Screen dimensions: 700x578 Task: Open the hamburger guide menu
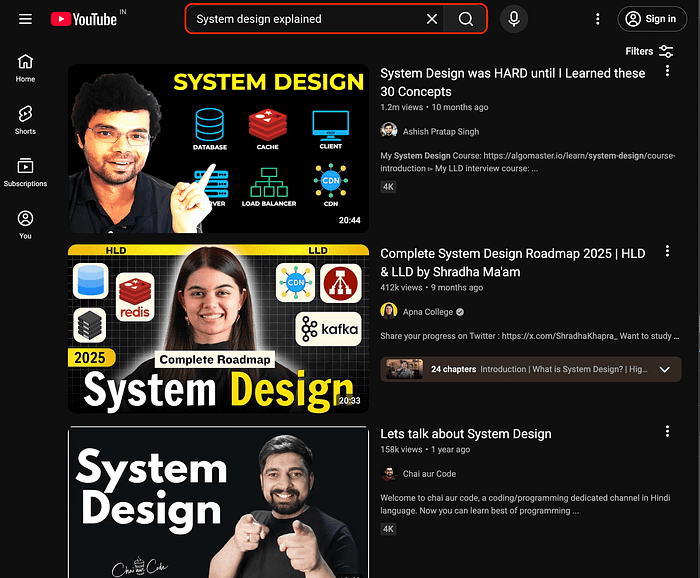pos(25,19)
